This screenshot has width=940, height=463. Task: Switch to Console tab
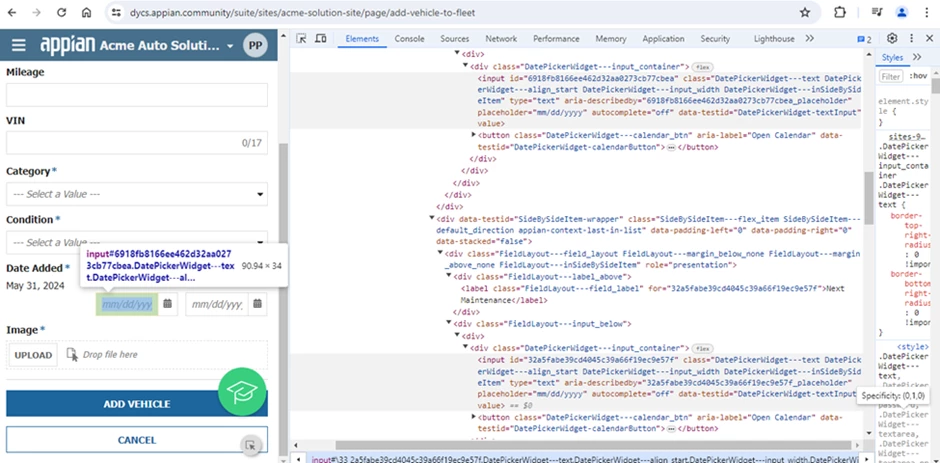(x=409, y=38)
